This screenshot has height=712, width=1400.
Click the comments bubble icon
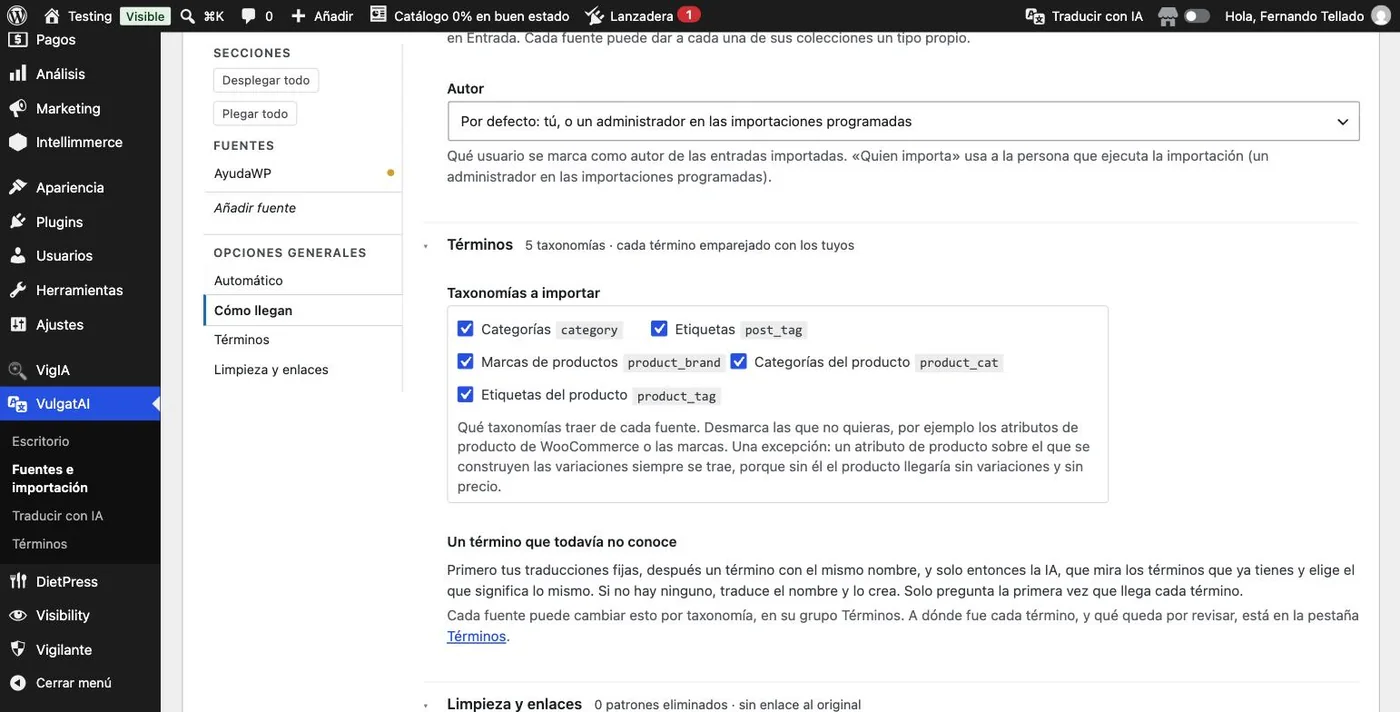tap(248, 16)
